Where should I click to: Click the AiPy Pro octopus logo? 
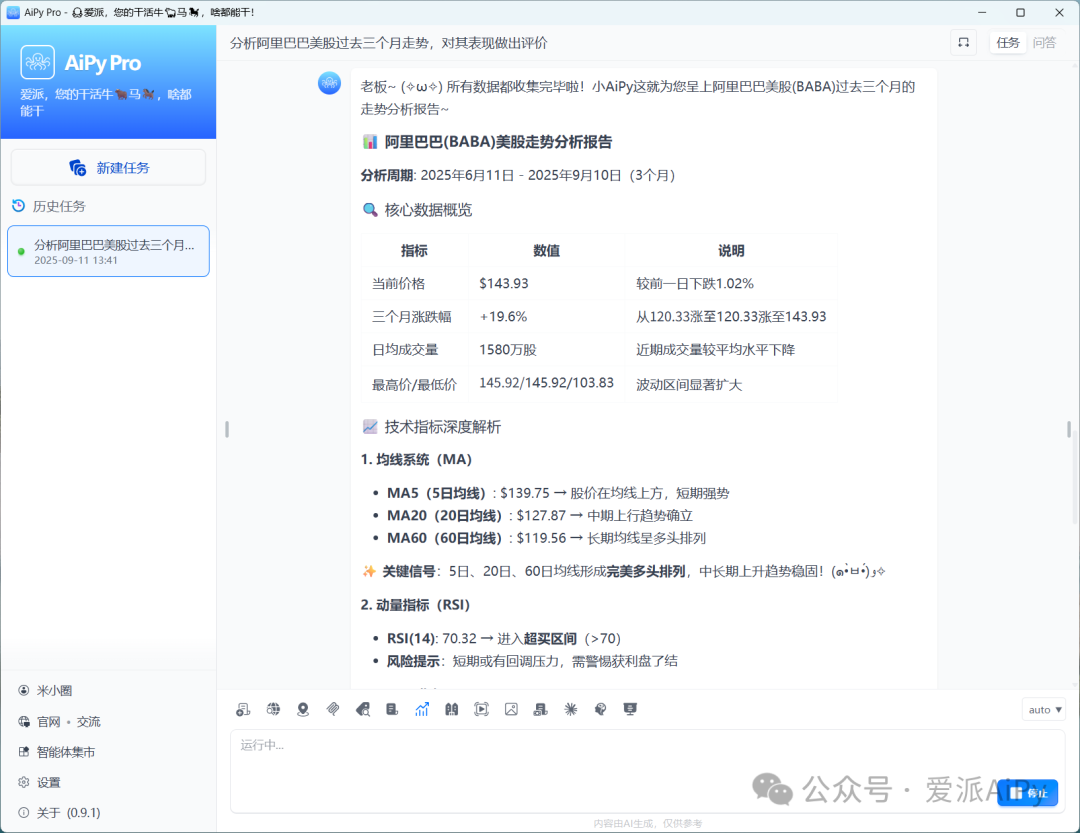tap(37, 62)
